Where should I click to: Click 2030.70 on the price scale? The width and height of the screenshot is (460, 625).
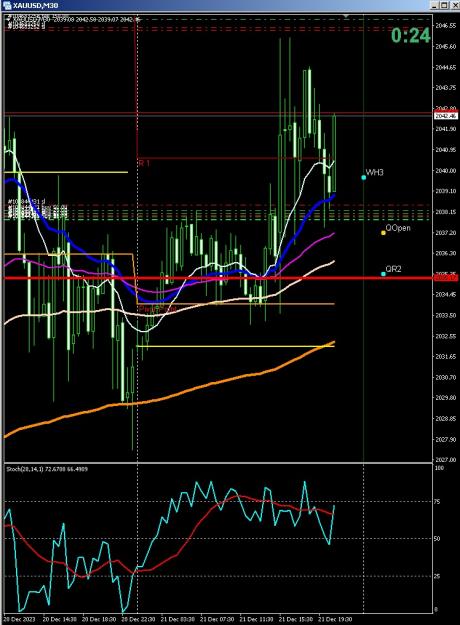point(446,377)
